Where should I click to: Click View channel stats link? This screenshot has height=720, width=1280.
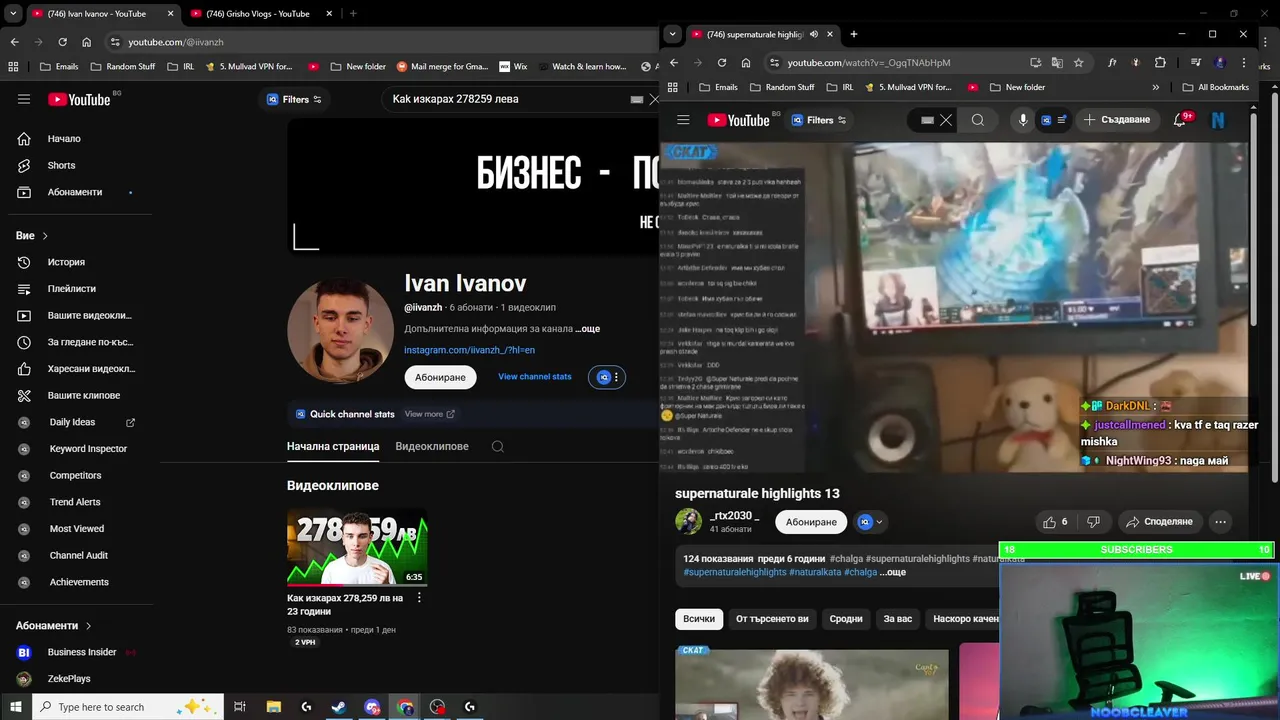coord(535,377)
